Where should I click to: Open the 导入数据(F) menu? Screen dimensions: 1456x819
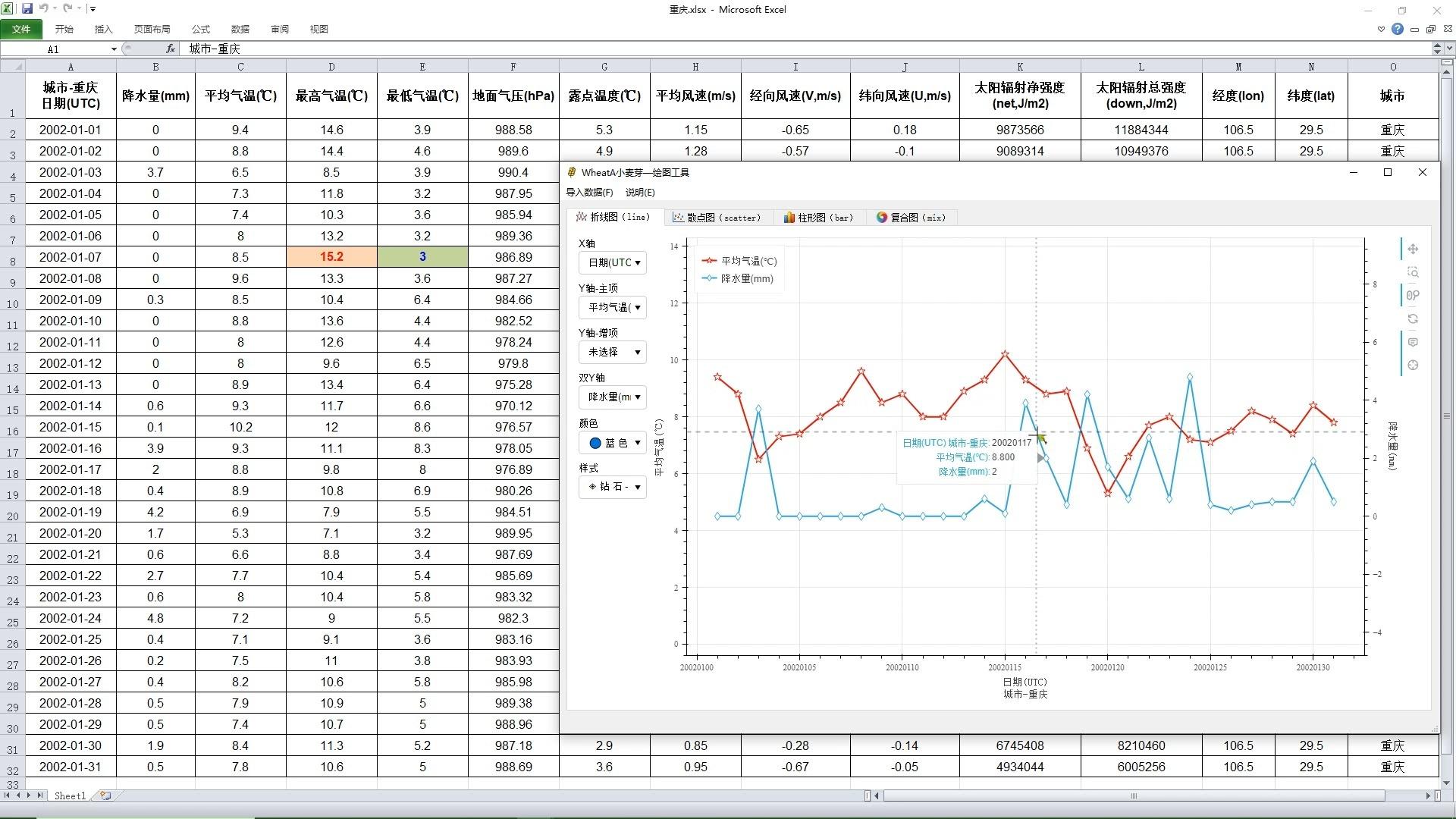pos(589,193)
